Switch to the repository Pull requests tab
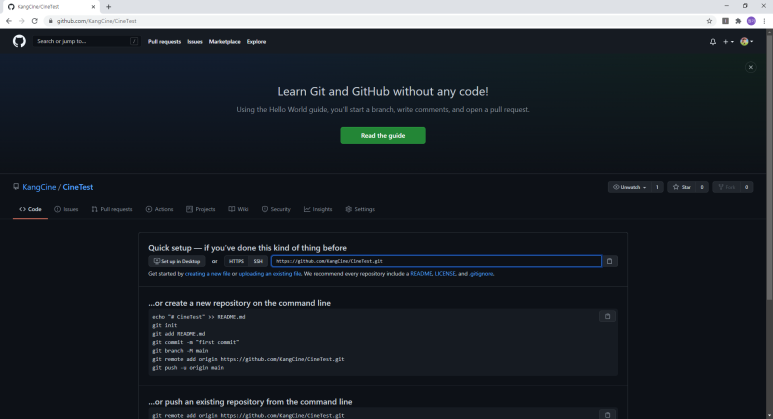The width and height of the screenshot is (773, 419). 112,210
